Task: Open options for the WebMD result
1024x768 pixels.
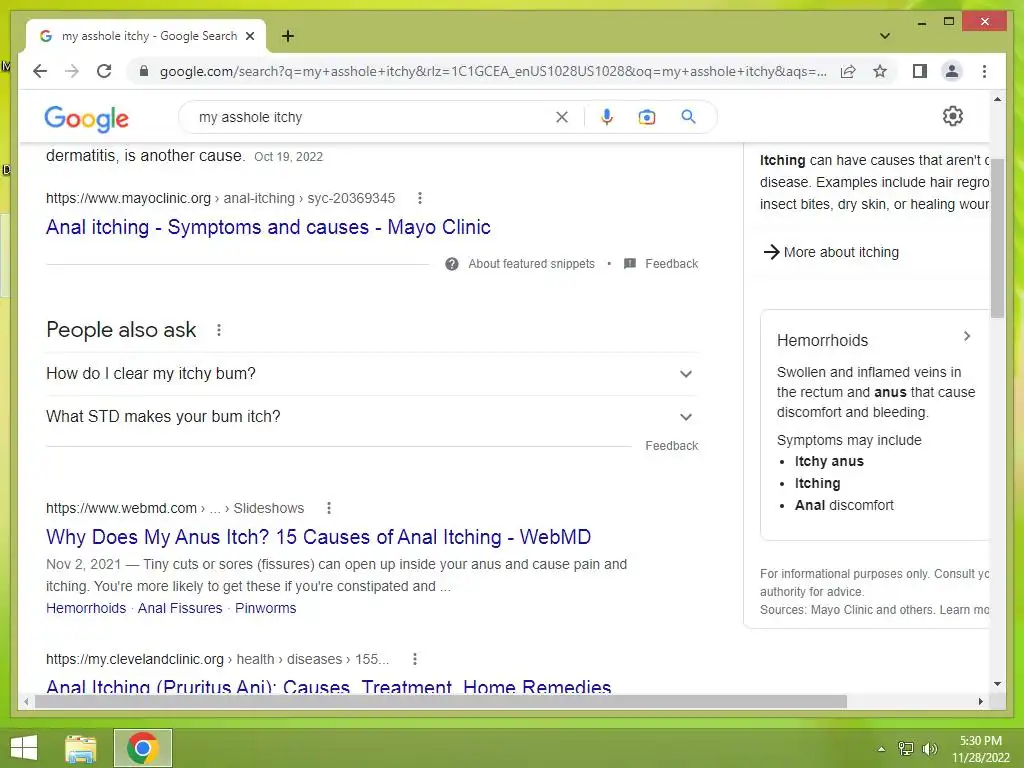Action: 329,508
